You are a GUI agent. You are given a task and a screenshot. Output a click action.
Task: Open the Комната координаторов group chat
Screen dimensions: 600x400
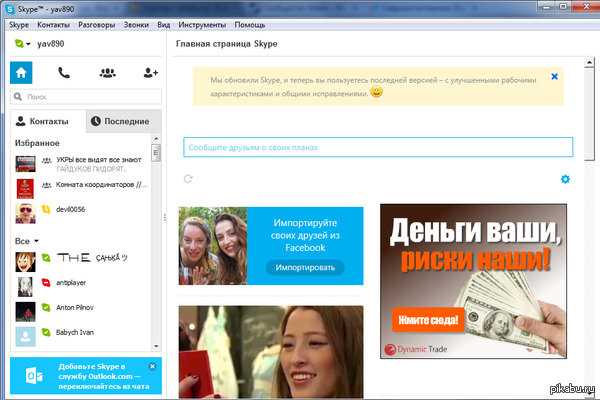[81, 189]
